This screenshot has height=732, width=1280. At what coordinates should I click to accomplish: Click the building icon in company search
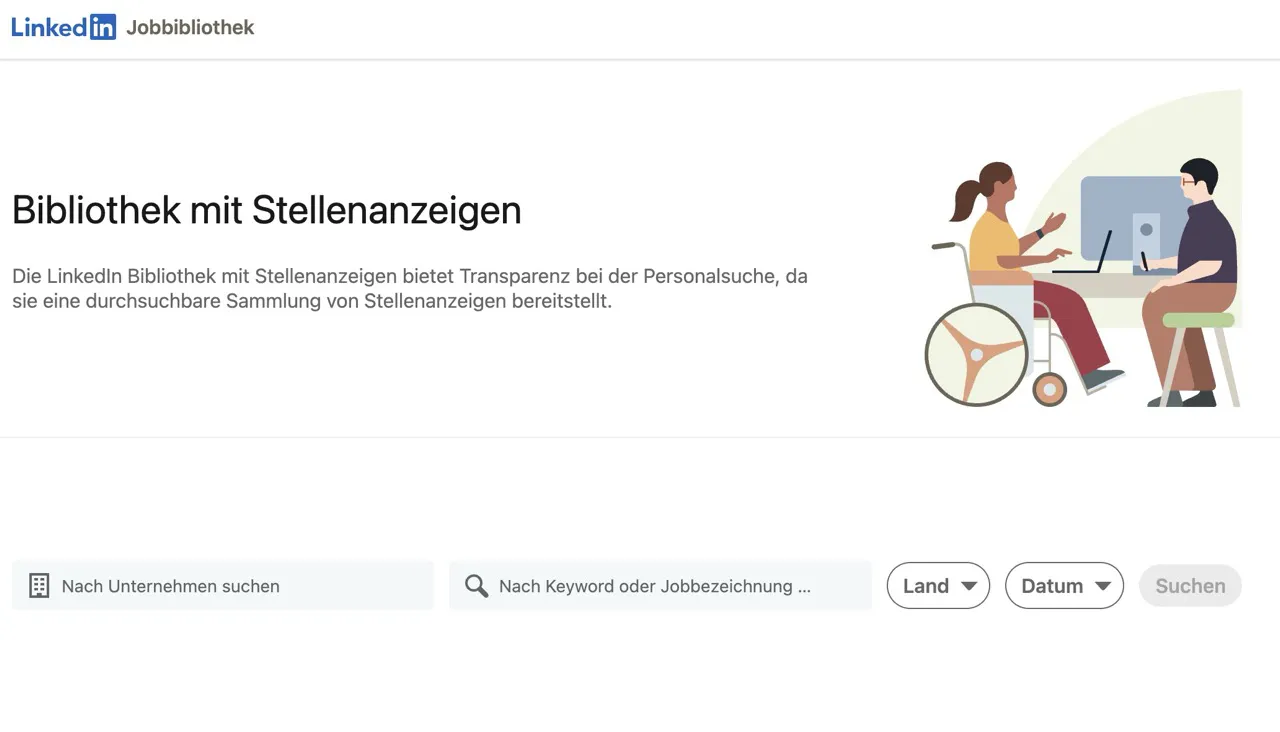click(39, 586)
